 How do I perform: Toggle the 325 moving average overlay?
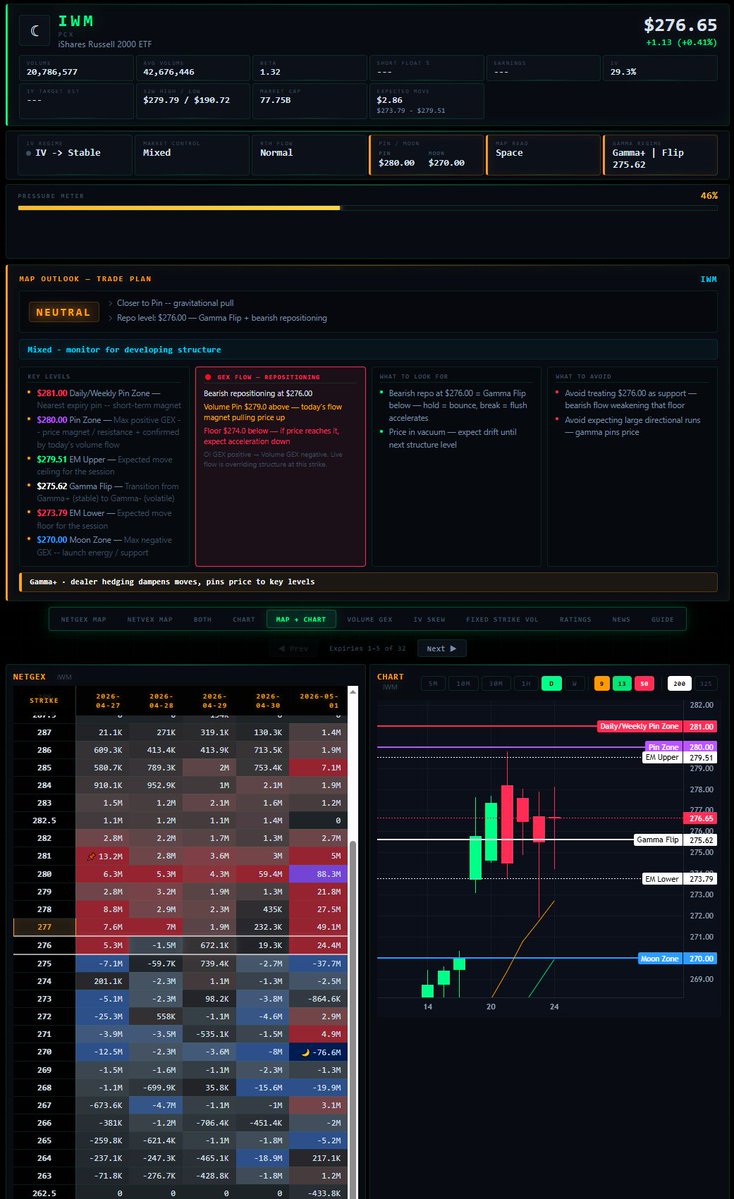706,684
